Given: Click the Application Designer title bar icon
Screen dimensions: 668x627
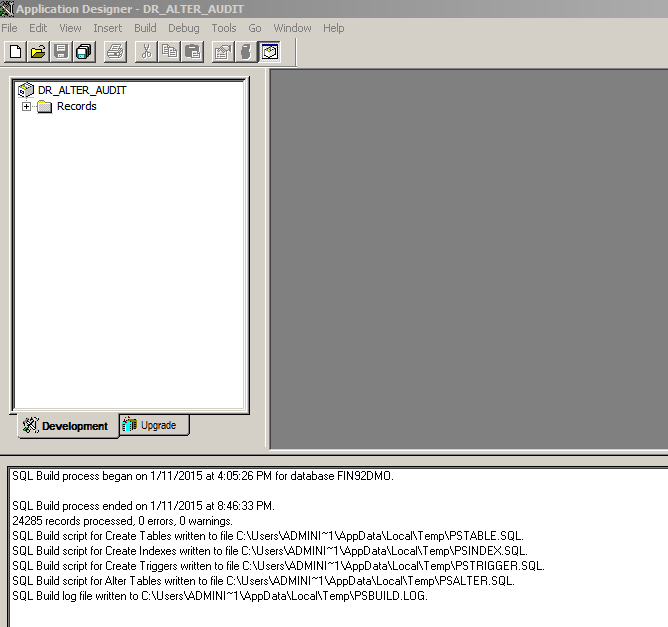Looking at the screenshot, I should [x=7, y=9].
